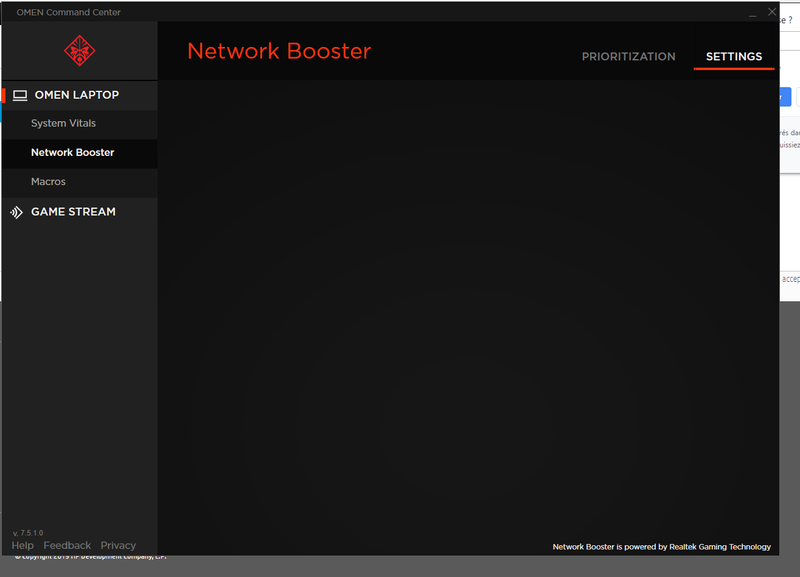The height and width of the screenshot is (577, 800).
Task: Click the version number v. 7.5.1.0
Action: 28,533
